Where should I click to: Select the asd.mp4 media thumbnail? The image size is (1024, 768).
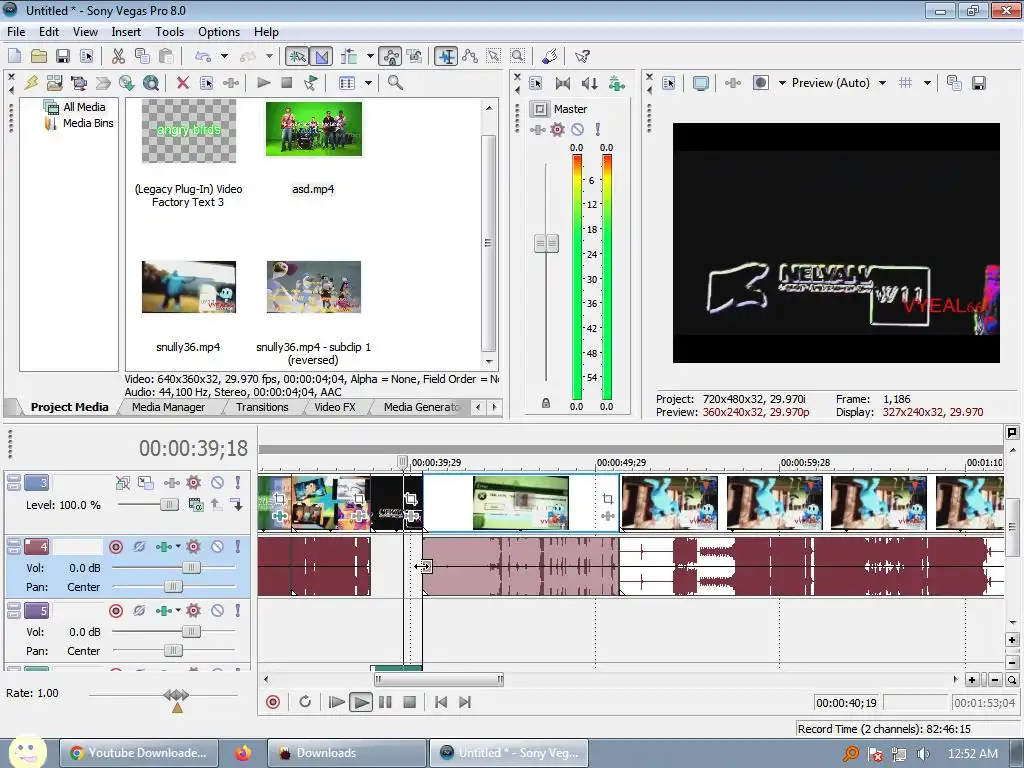pyautogui.click(x=313, y=129)
